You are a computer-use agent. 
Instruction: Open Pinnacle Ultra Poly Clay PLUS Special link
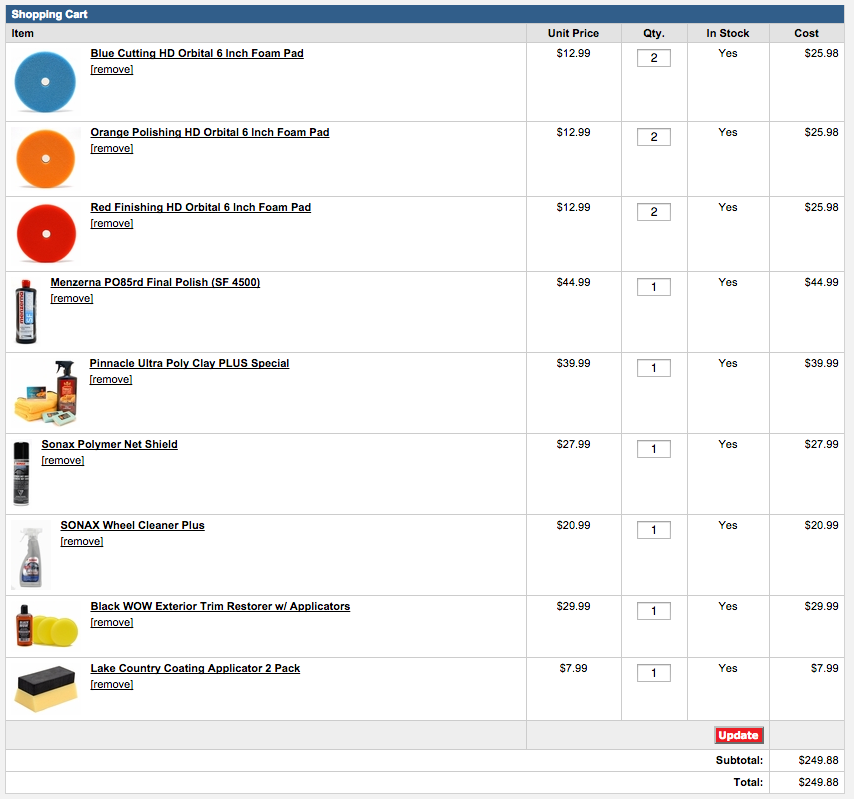(x=189, y=364)
